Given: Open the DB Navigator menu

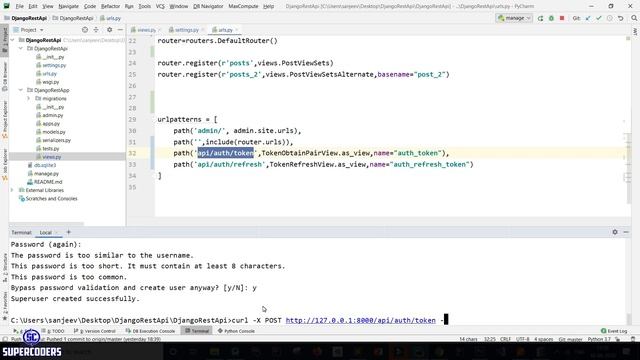Looking at the screenshot, I should (x=208, y=7).
